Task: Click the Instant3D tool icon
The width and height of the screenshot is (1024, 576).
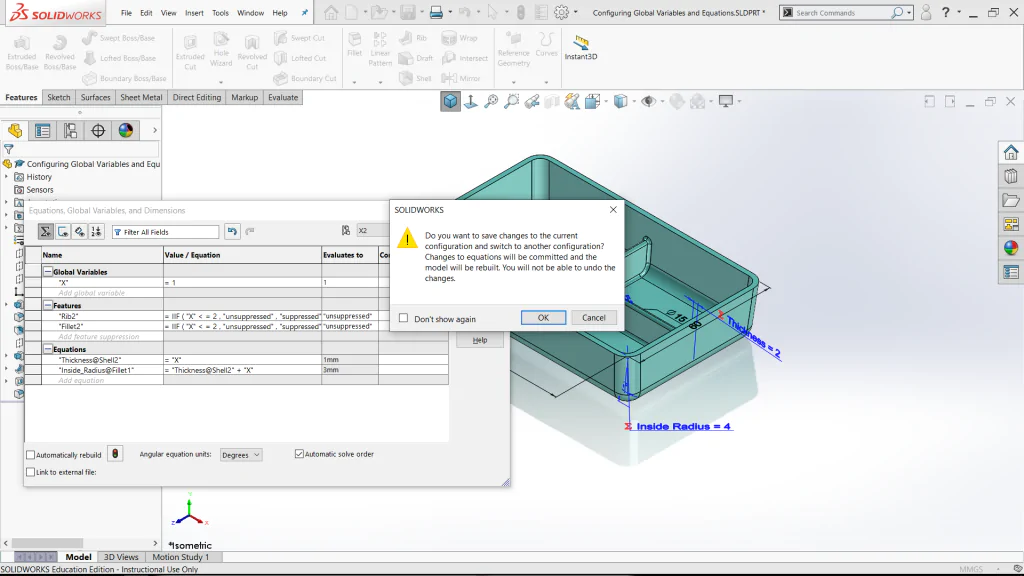Action: (581, 42)
